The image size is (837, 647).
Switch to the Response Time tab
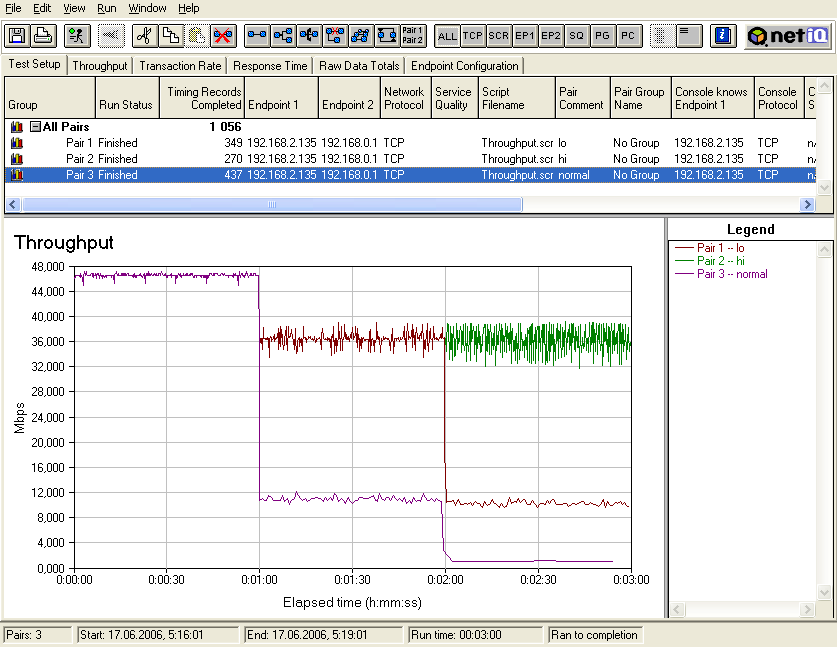270,66
